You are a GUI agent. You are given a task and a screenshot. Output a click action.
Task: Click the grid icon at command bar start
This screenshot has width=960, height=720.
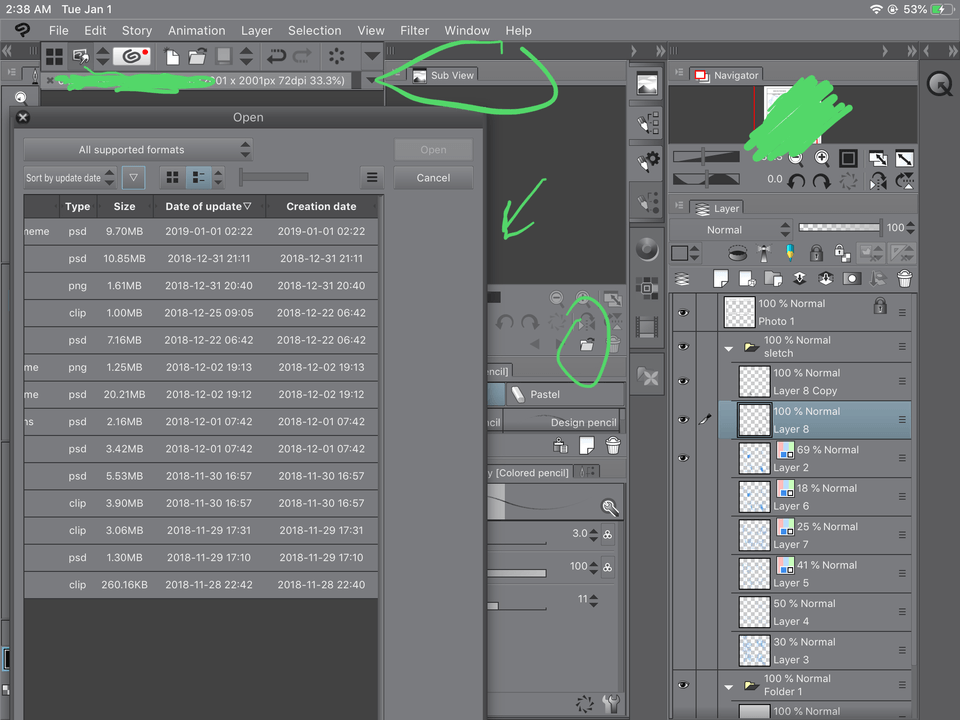coord(54,57)
